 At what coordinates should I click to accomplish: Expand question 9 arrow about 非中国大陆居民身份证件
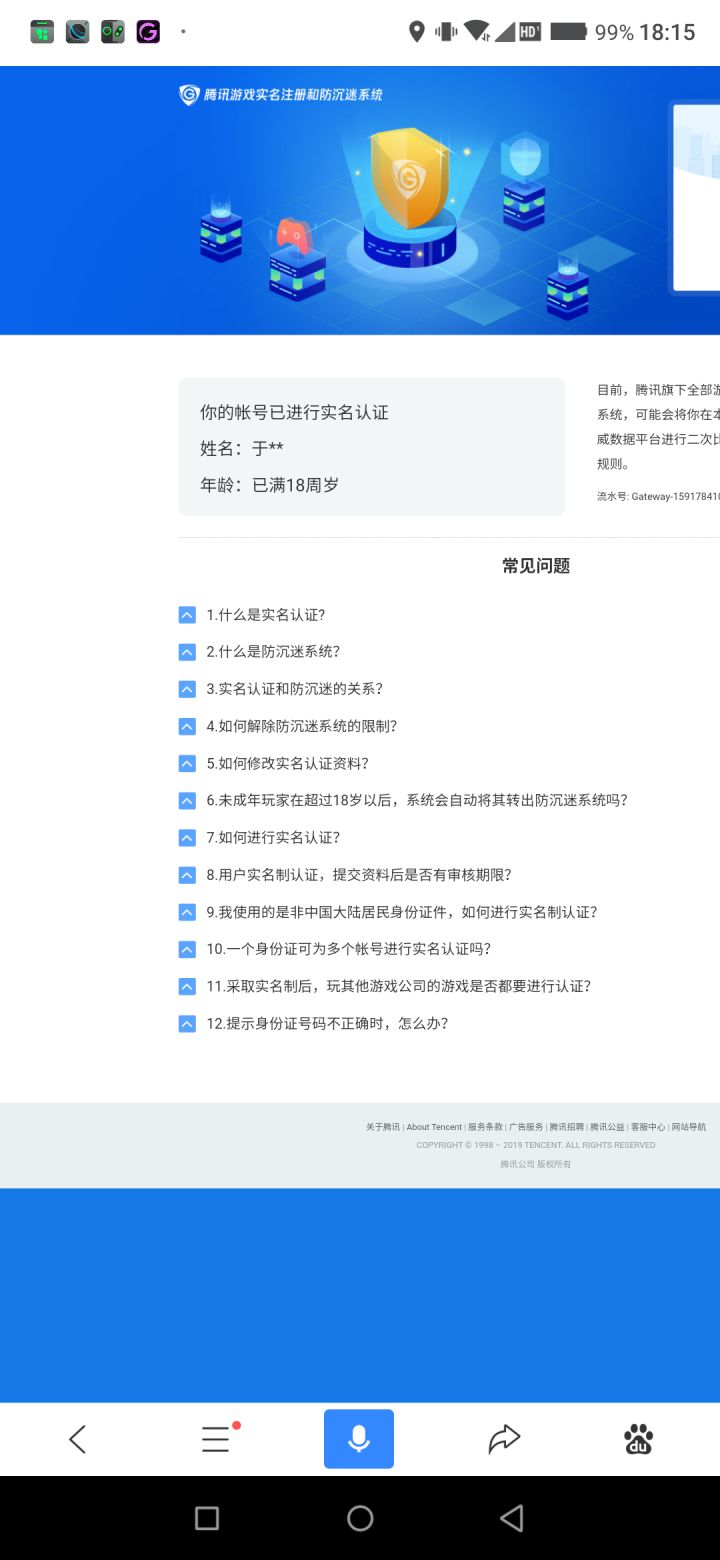click(187, 912)
